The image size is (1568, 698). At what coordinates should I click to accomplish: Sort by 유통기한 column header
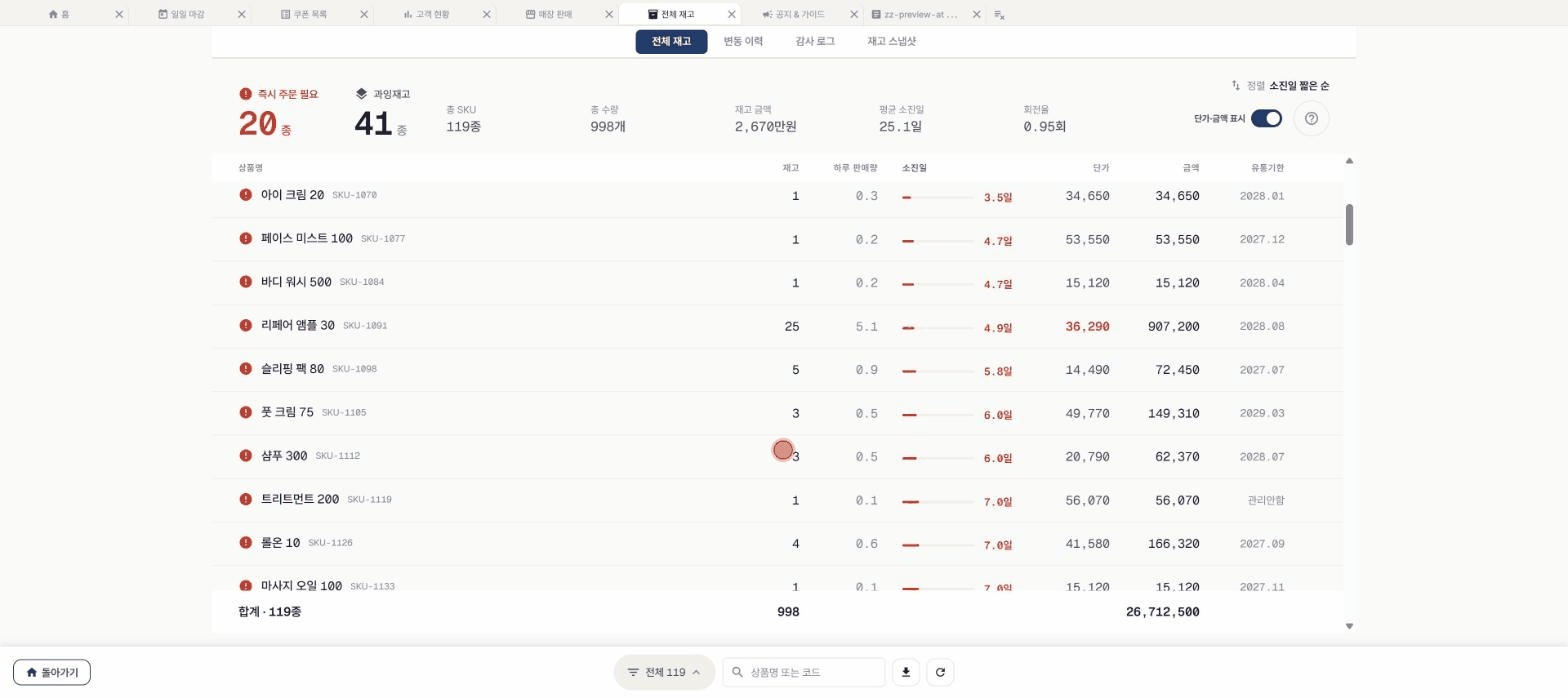point(1267,168)
